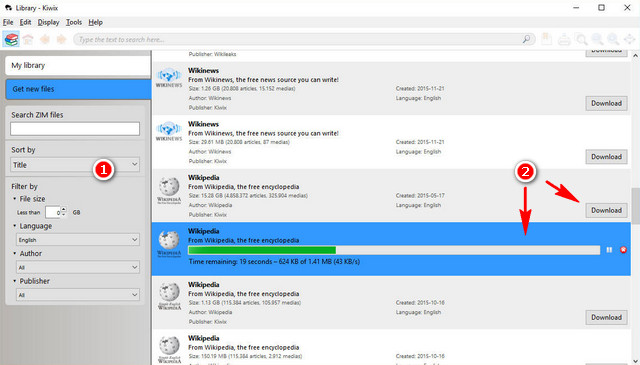Click the bookmark toolbar icon

546,39
